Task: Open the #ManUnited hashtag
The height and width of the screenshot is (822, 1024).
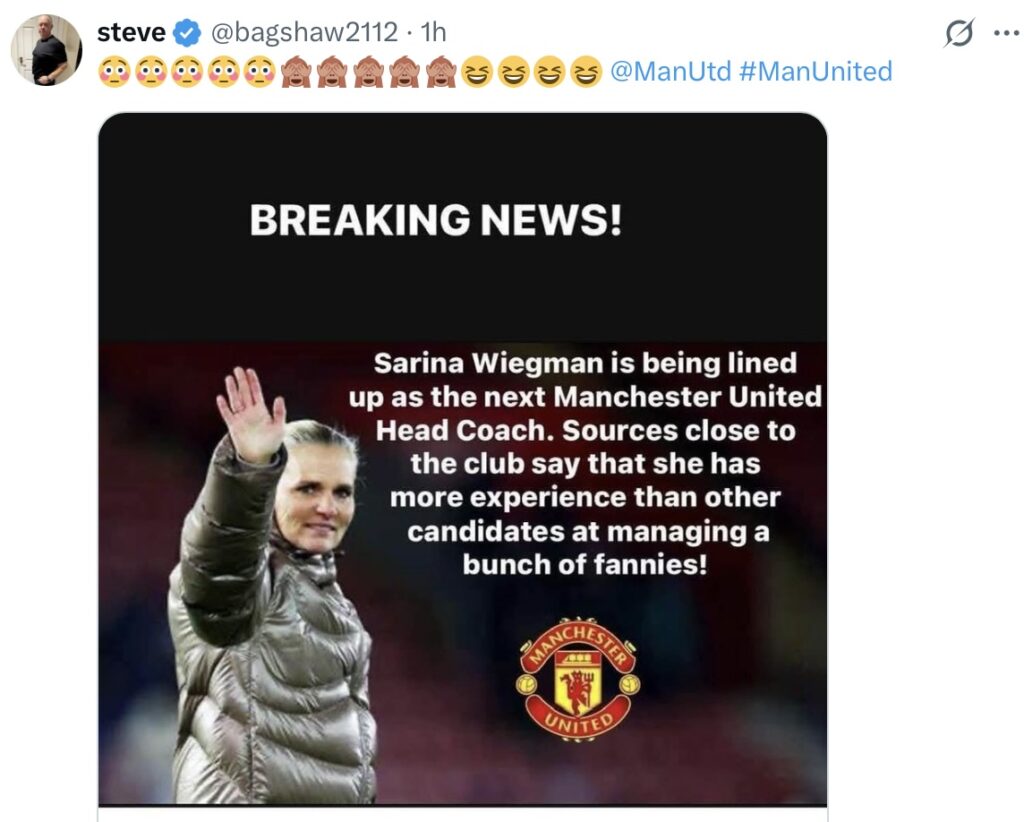Action: click(x=816, y=71)
